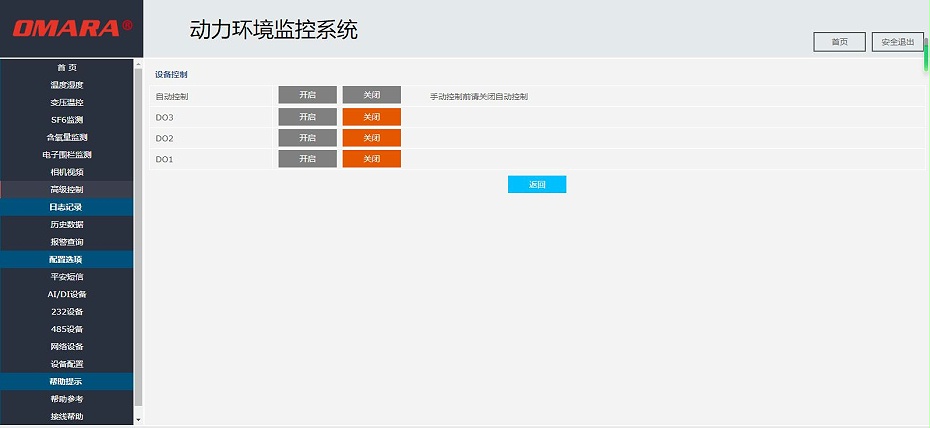This screenshot has height=428, width=930.
Task: Collapse the 帮助提示 sidebar section
Action: click(x=66, y=382)
